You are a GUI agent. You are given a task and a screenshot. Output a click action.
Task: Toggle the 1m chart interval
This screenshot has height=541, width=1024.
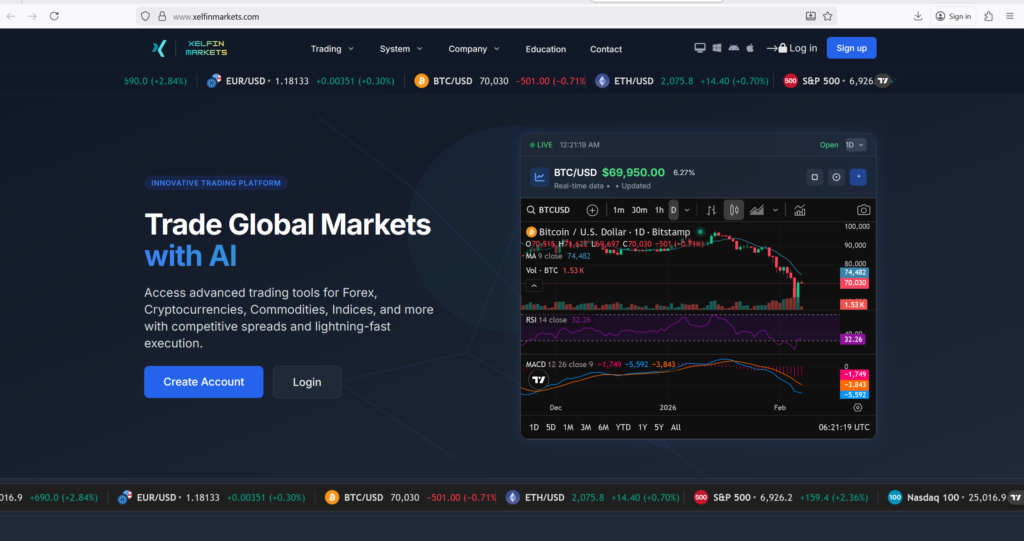coord(618,210)
